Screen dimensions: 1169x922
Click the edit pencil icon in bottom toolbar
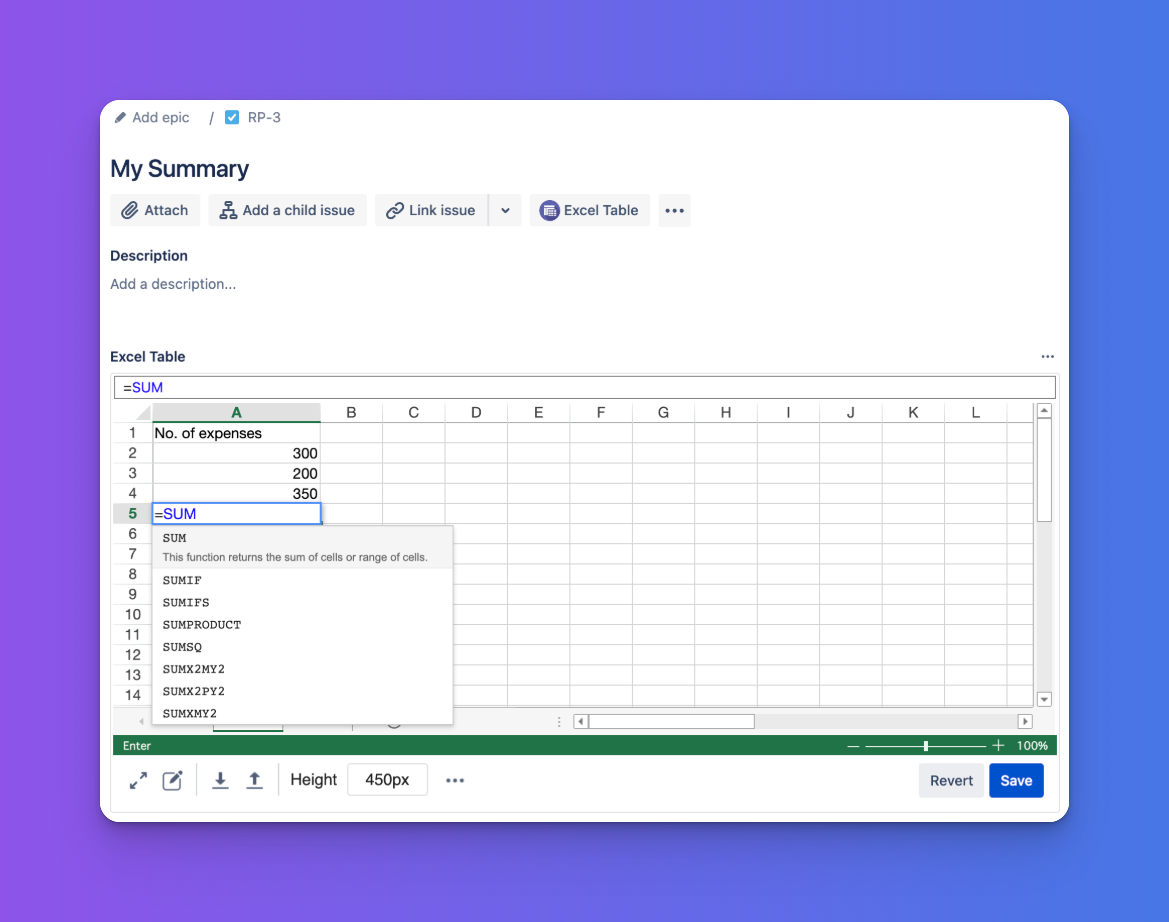click(x=172, y=781)
